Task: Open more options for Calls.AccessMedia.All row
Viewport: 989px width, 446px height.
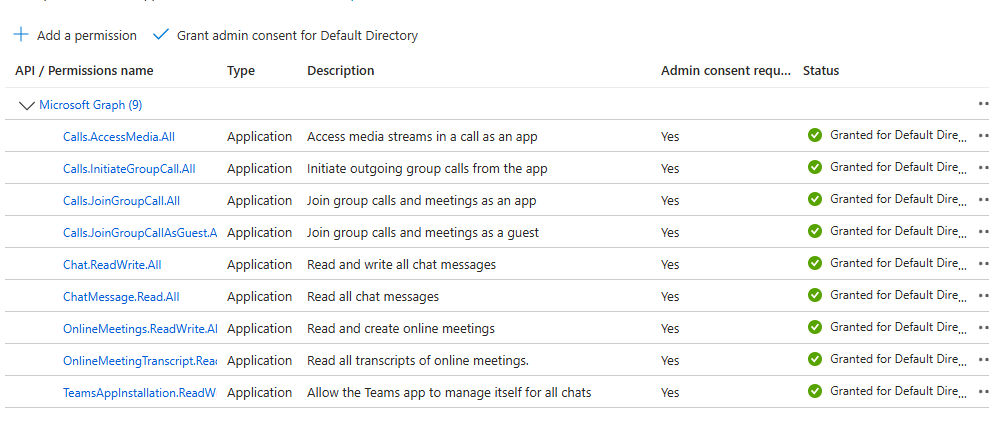Action: (x=983, y=136)
